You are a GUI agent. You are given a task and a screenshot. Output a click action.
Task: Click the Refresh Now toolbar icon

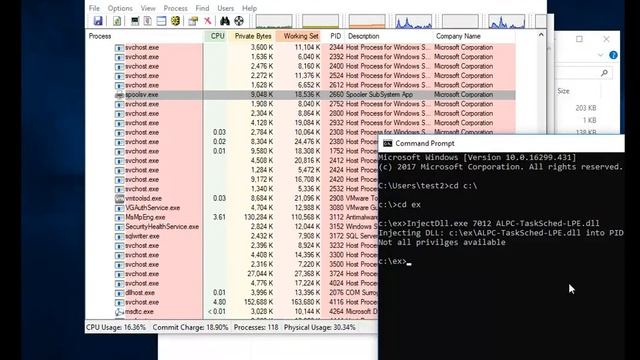117,21
